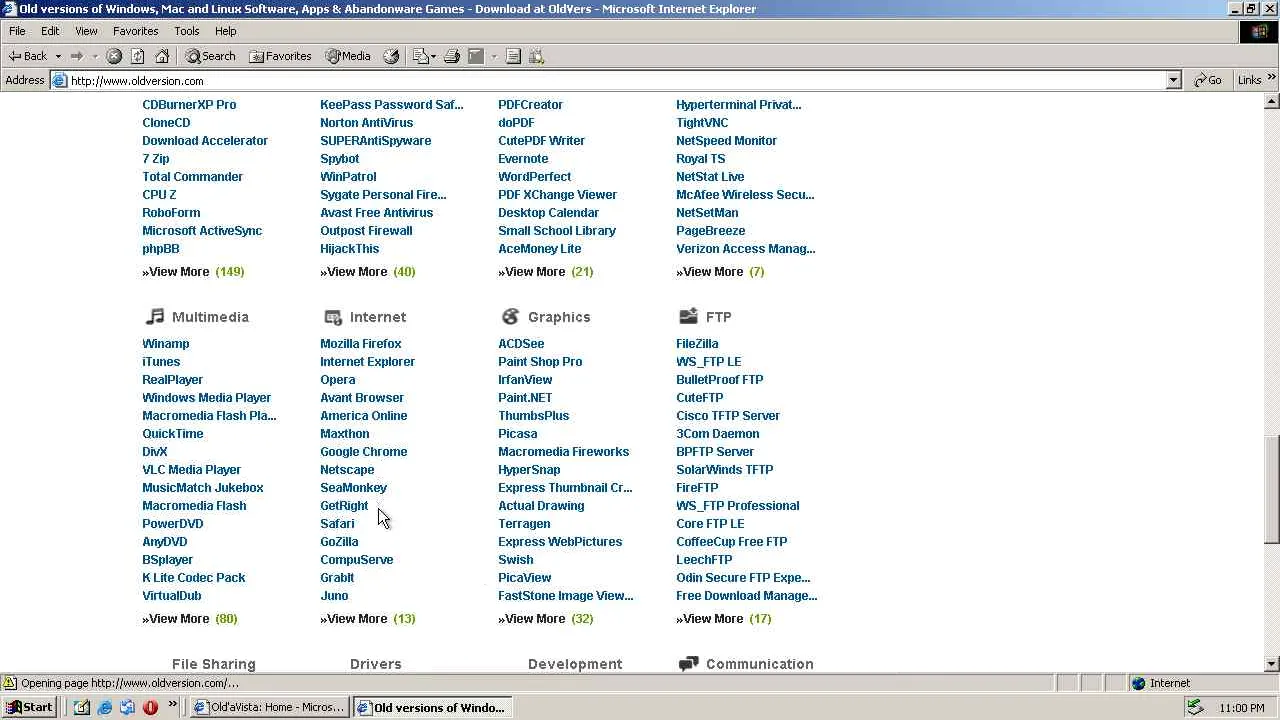
Task: Click the vertical scrollbar up arrow
Action: (x=1272, y=101)
